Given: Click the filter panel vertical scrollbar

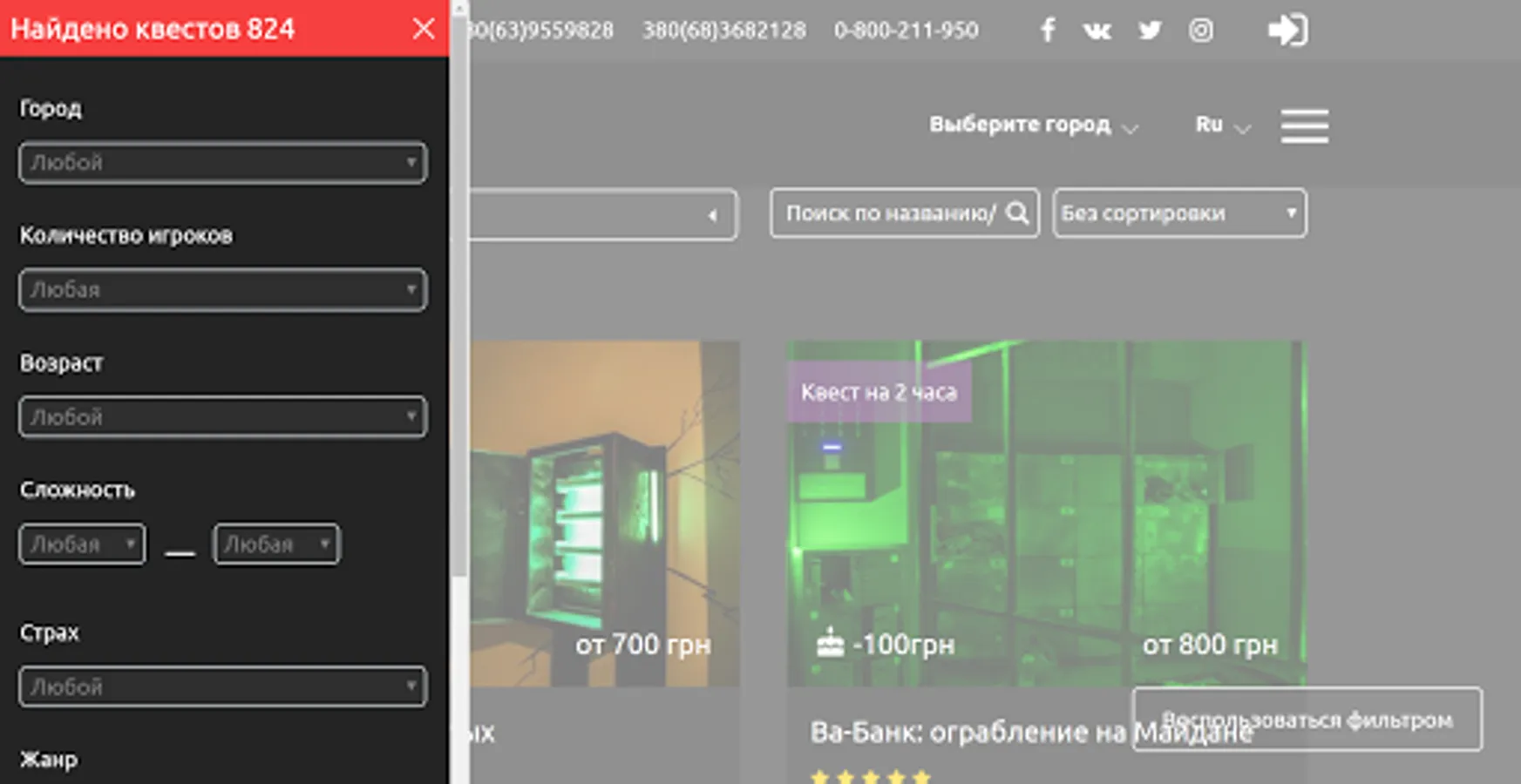Looking at the screenshot, I should (459, 296).
